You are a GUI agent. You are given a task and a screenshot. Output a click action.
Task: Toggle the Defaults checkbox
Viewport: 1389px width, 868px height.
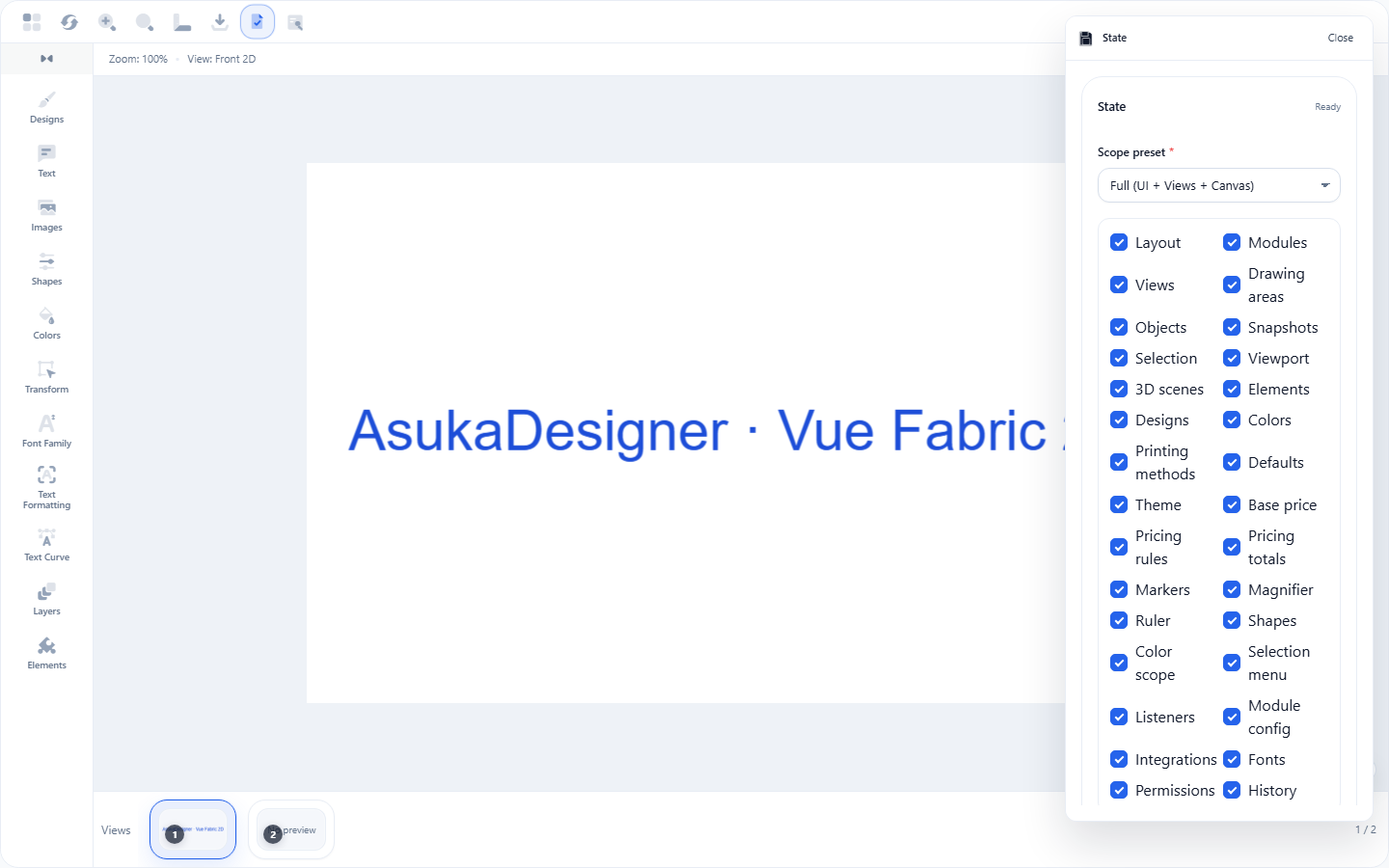(x=1232, y=462)
